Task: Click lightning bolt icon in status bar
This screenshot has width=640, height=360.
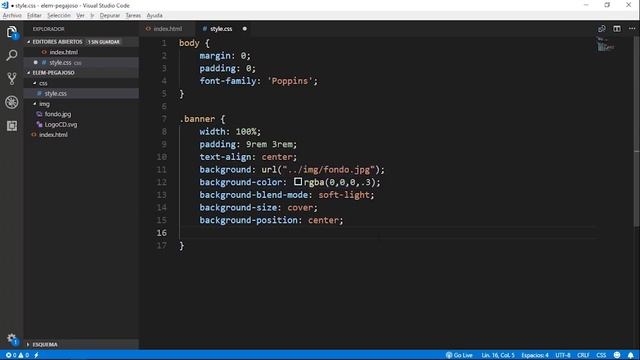Action: click(x=36, y=355)
